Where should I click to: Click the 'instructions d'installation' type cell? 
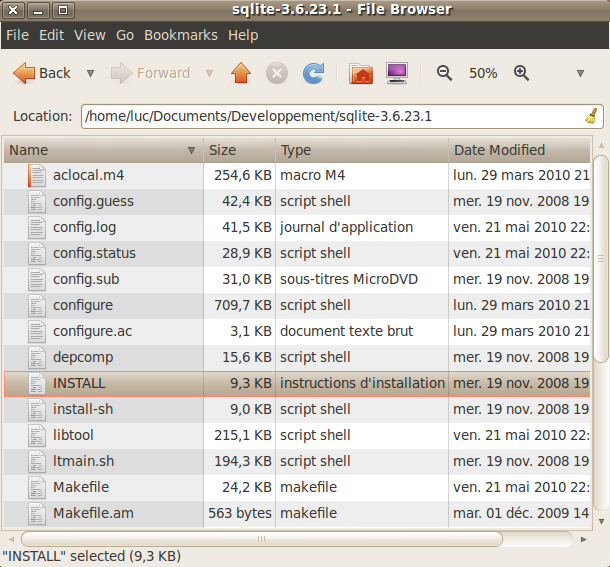[x=362, y=383]
